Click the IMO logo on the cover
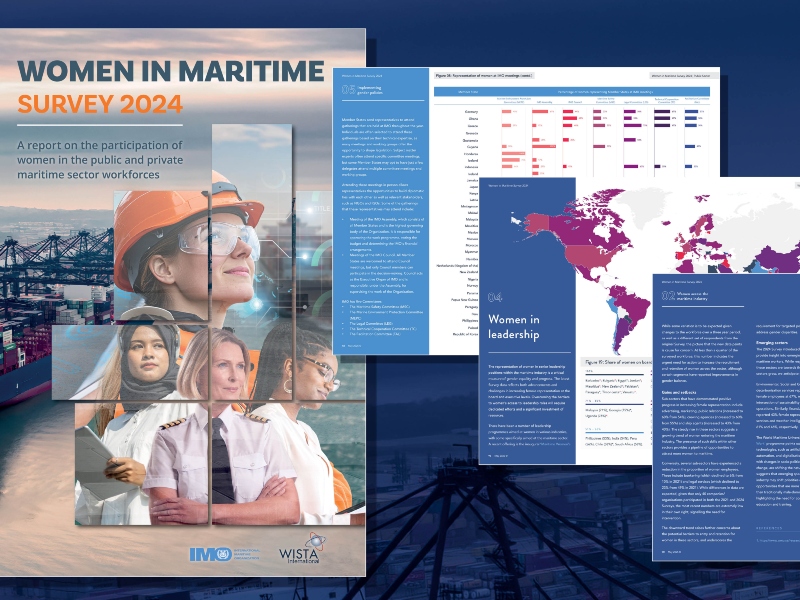This screenshot has height=600, width=800. pos(224,554)
